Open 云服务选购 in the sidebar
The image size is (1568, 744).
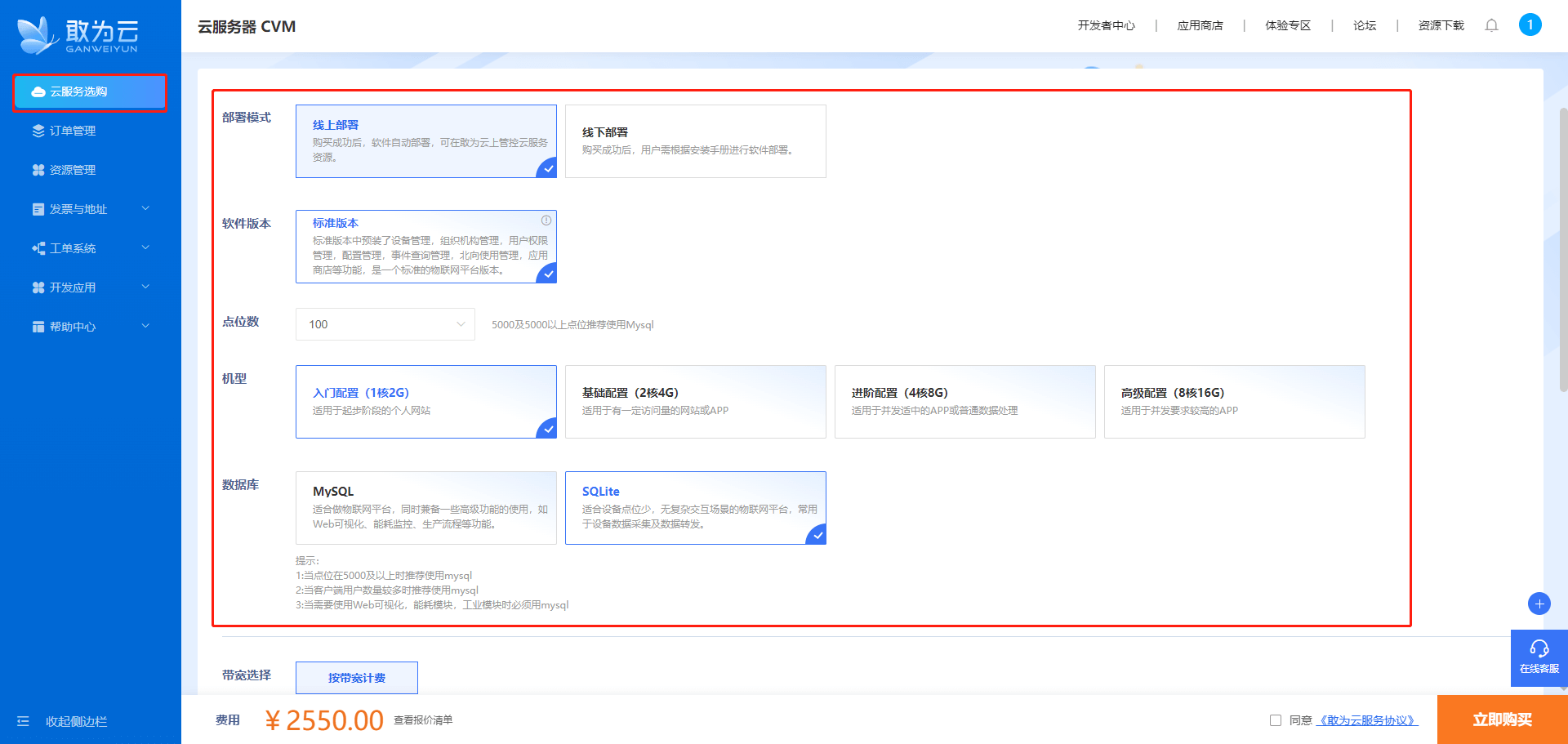90,92
